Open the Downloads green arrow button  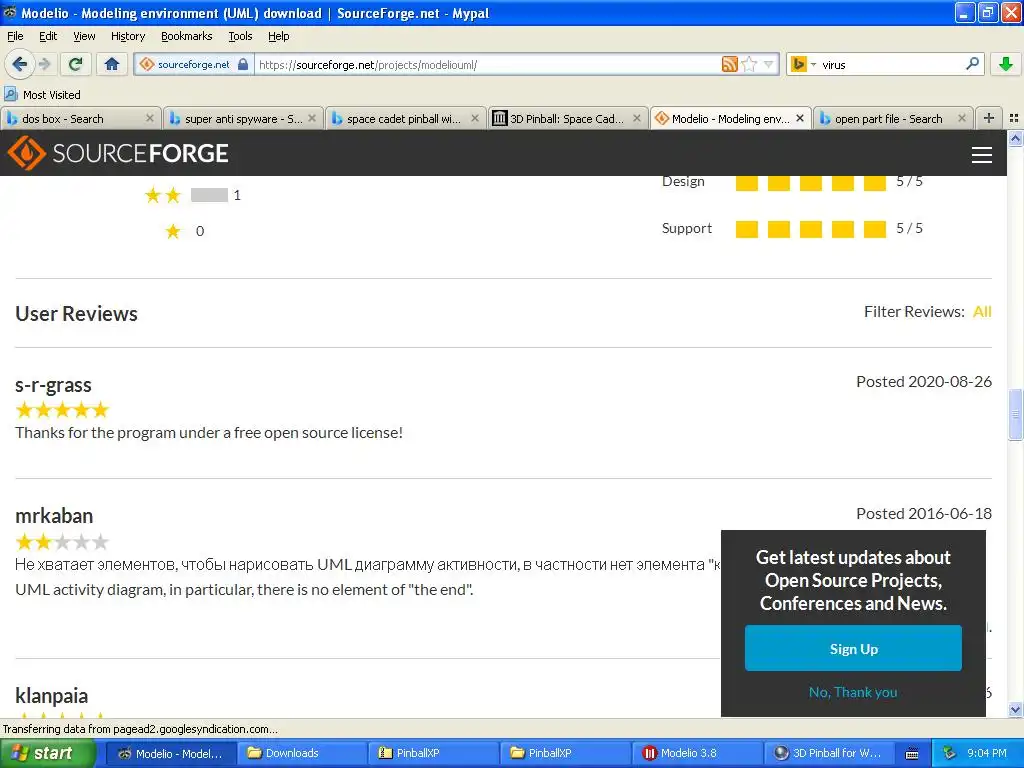click(x=1006, y=64)
